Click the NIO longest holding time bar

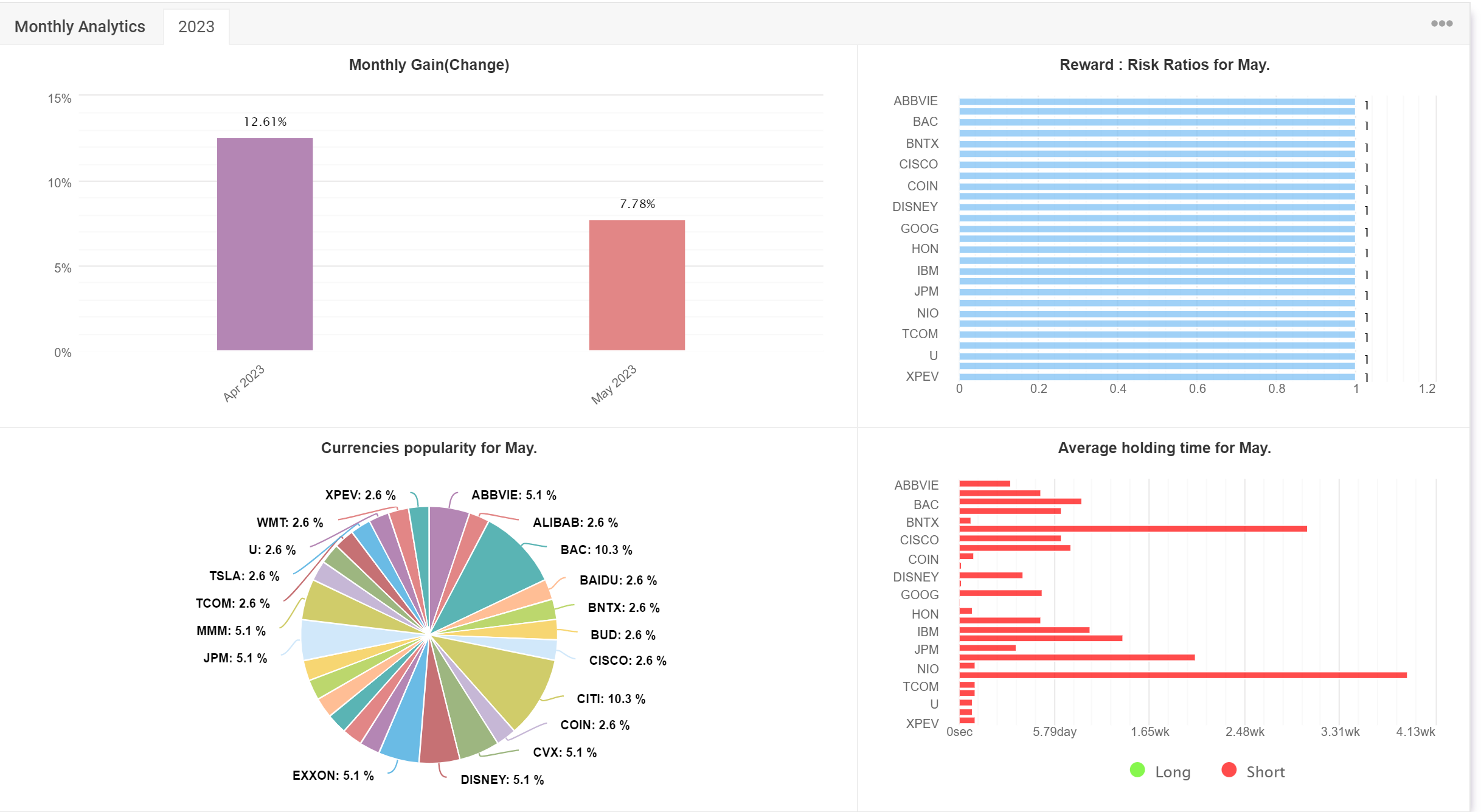click(x=1183, y=675)
